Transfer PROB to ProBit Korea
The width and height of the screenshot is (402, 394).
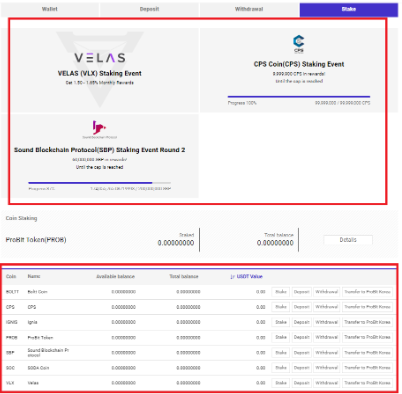[x=367, y=337]
